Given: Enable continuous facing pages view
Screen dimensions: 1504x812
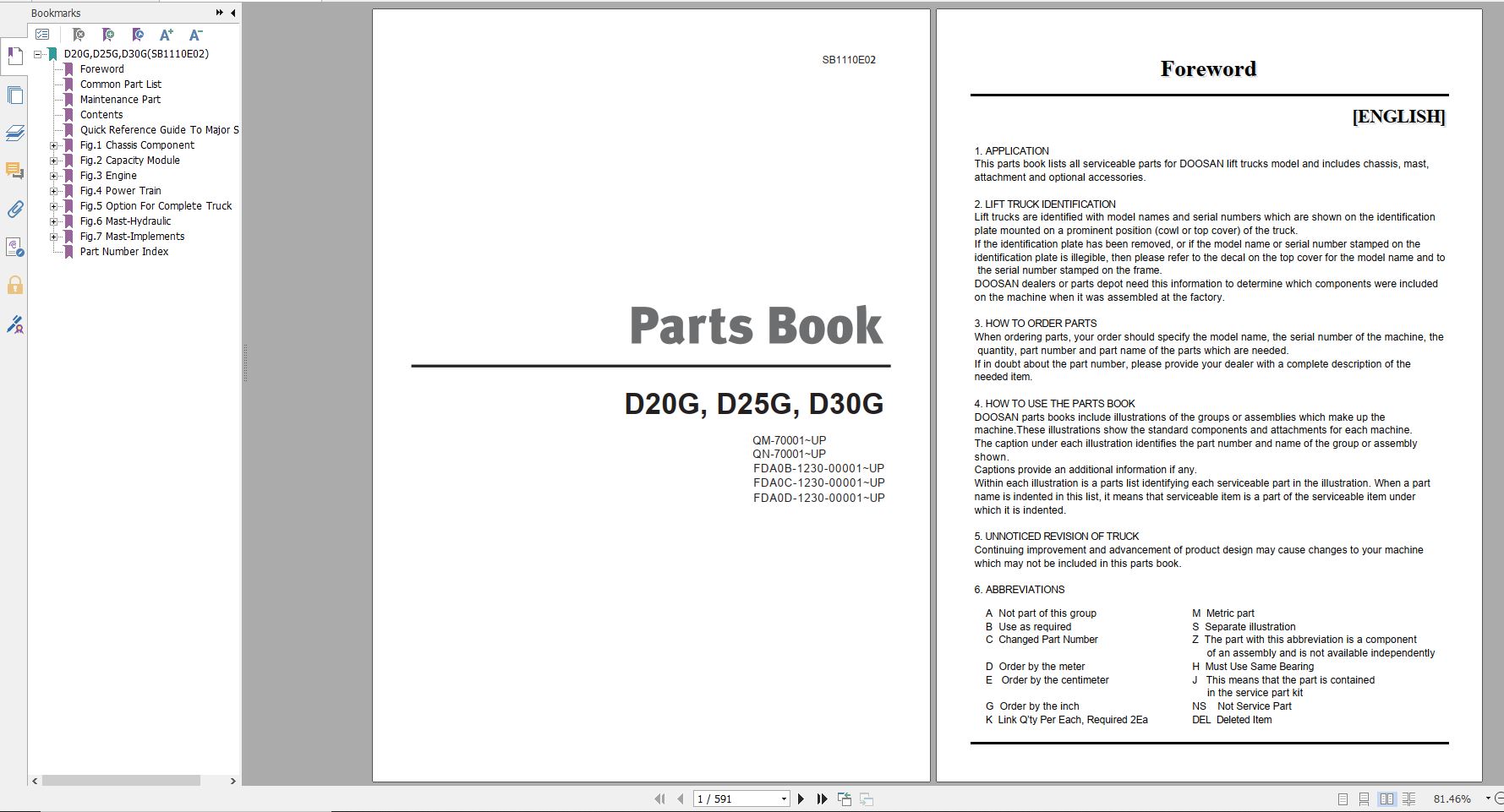Looking at the screenshot, I should tap(1408, 798).
